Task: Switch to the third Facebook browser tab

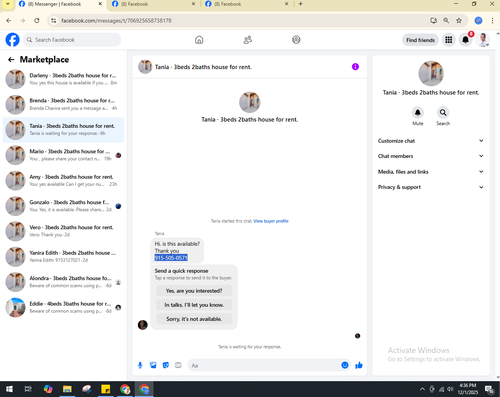Action: coord(247,4)
